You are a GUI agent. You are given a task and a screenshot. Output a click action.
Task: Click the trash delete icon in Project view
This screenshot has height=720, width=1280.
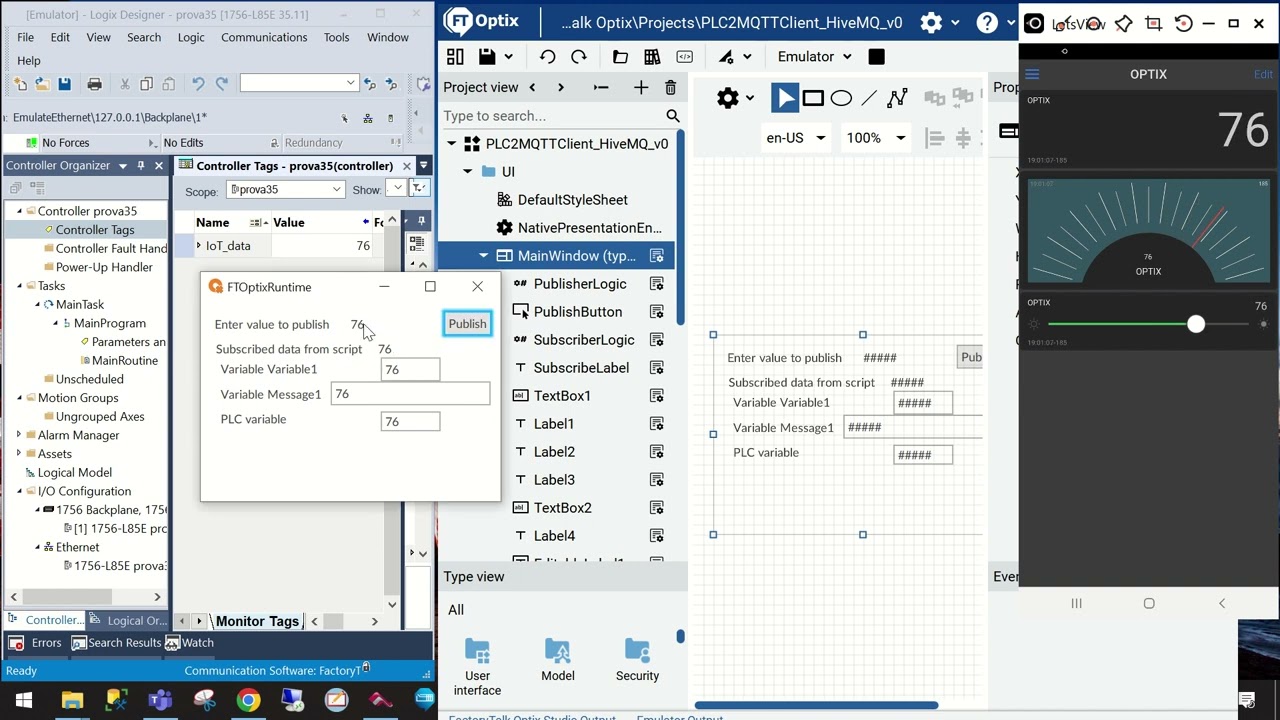(x=670, y=88)
